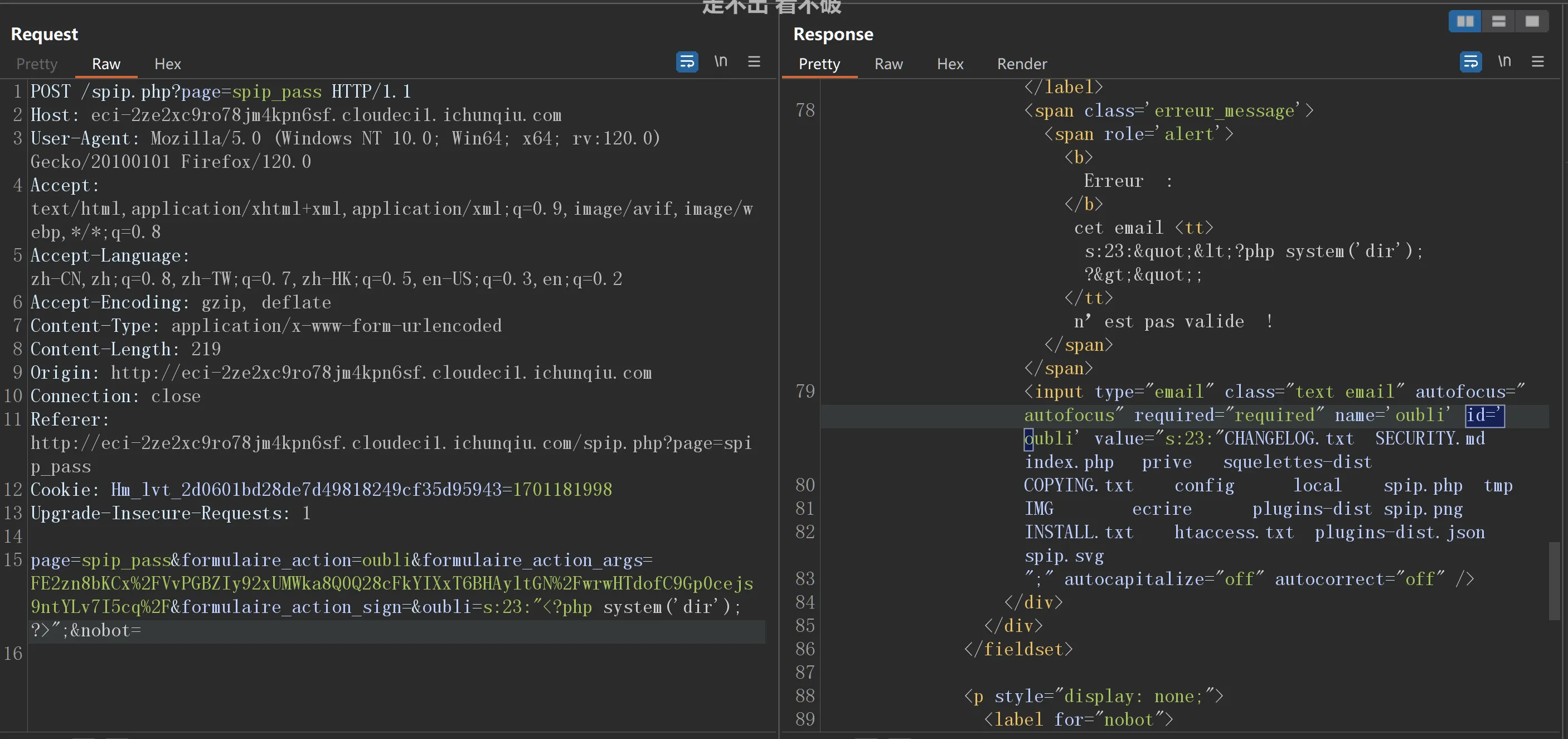Click the Response vertical scrollbar thumb
1568x739 pixels.
point(1554,580)
